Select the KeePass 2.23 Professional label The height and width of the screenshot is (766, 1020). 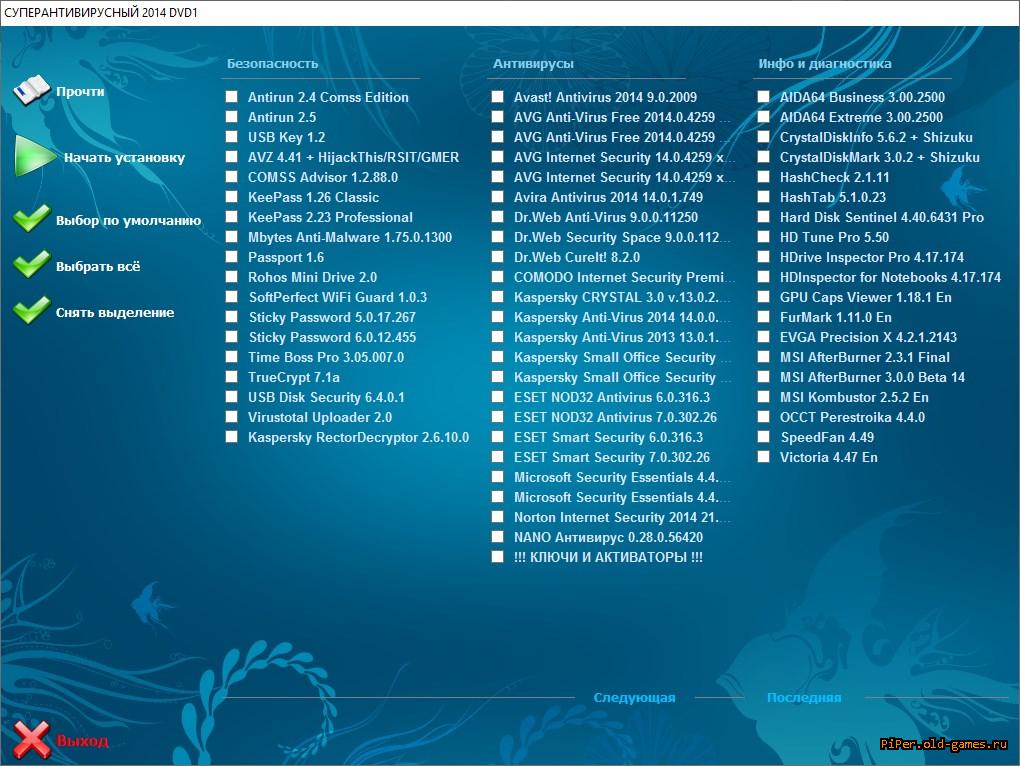[x=330, y=217]
